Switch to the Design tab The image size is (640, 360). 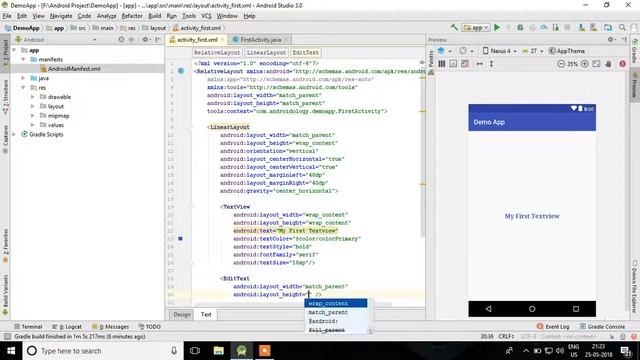coord(182,314)
